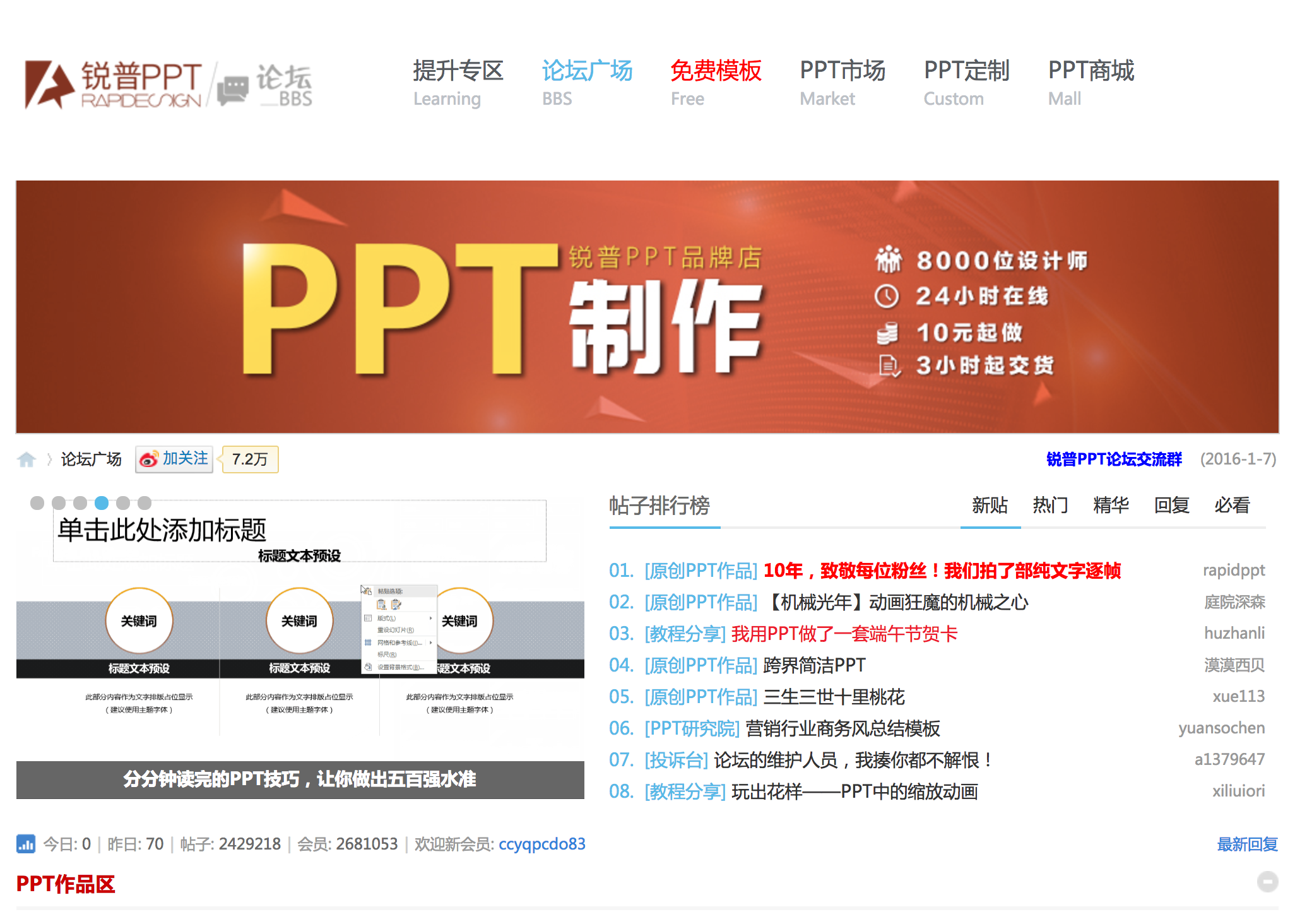Select the last slideshow indicator dot
Viewport: 1295px width, 924px height.
coord(145,503)
